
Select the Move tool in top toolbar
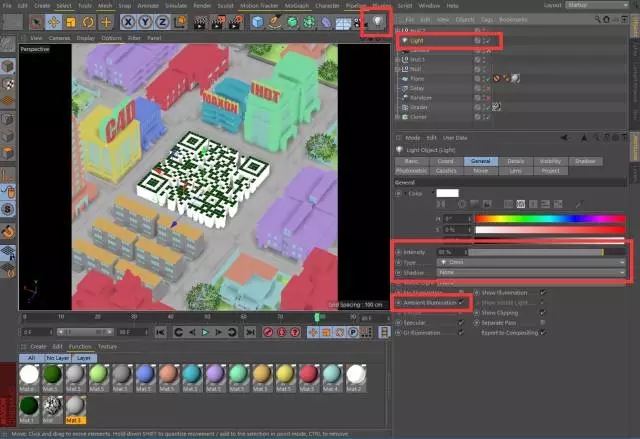tap(54, 21)
